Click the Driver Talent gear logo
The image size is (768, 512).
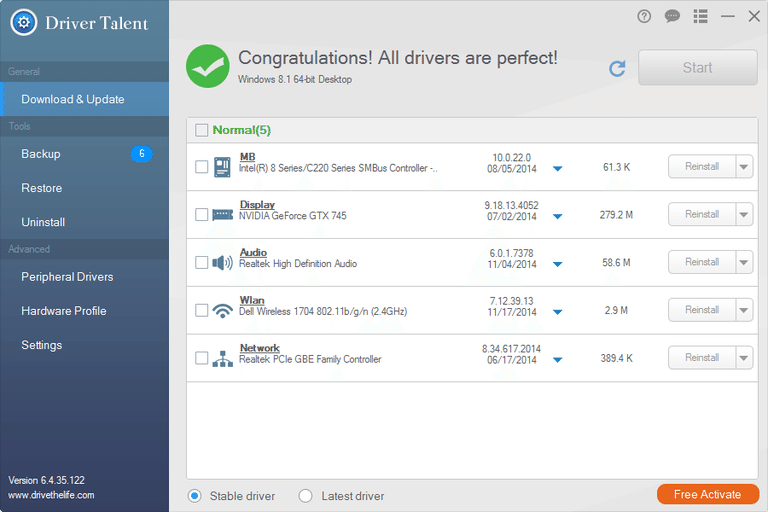click(x=24, y=23)
